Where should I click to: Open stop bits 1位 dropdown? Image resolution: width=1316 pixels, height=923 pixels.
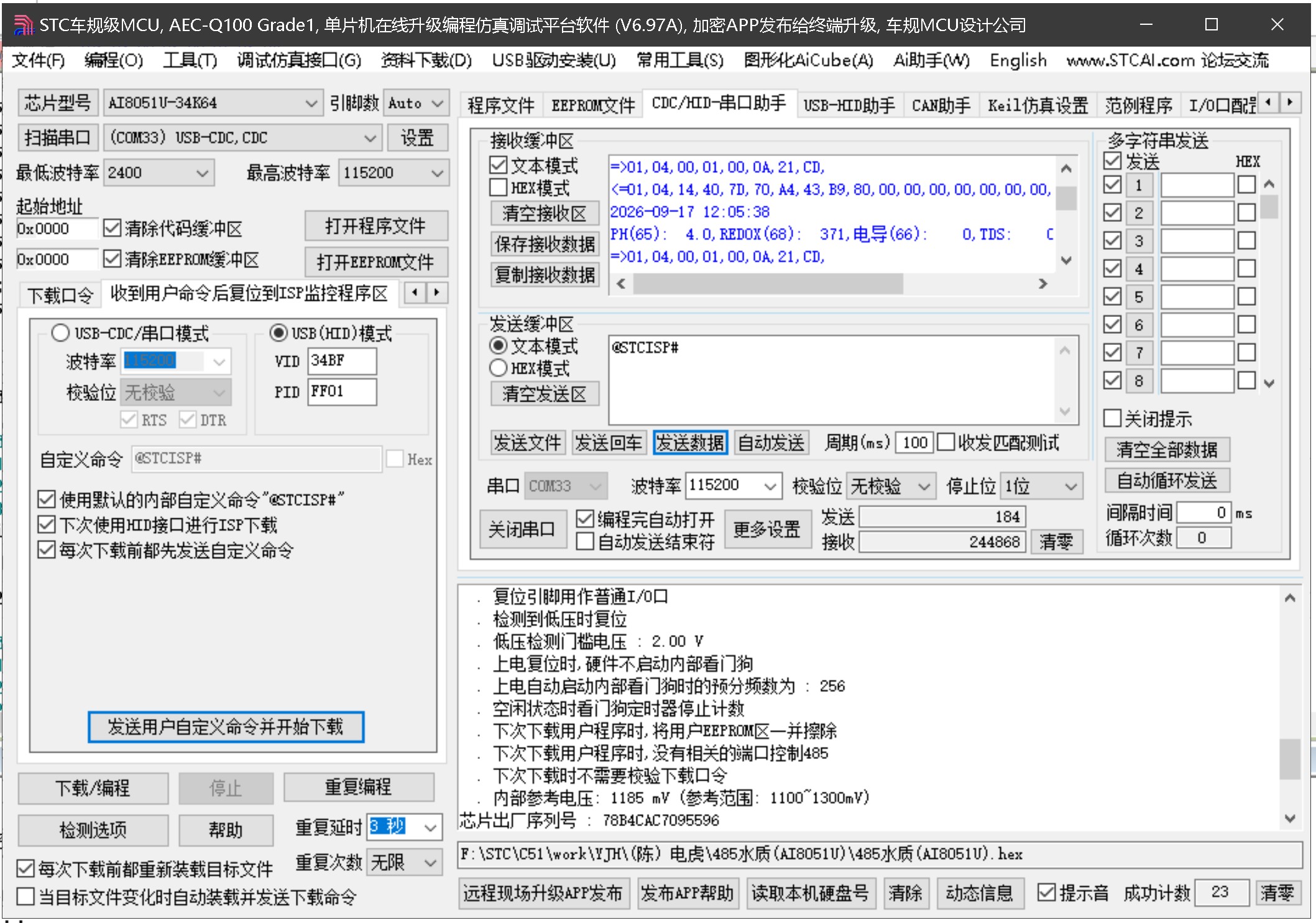(x=1042, y=485)
